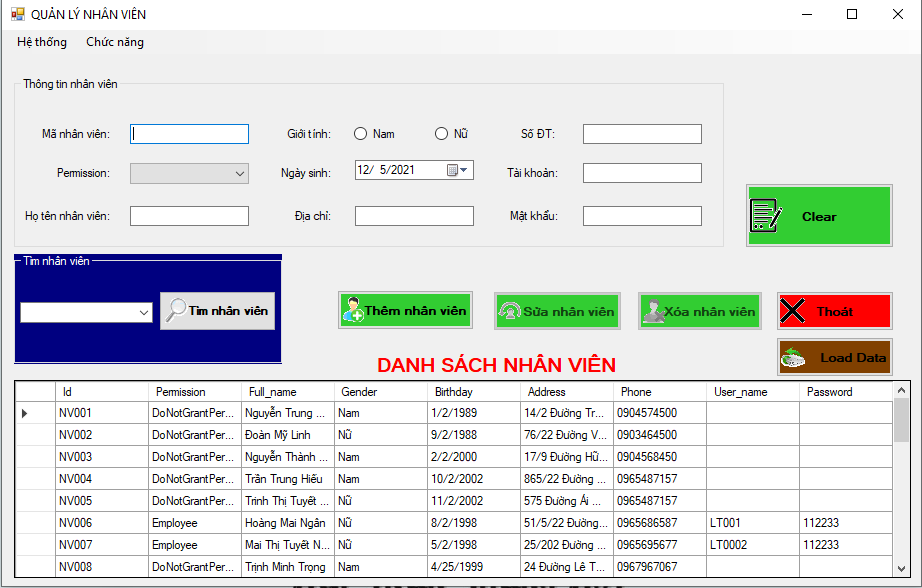Open the Hệ thống menu
This screenshot has width=922, height=588.
(42, 42)
